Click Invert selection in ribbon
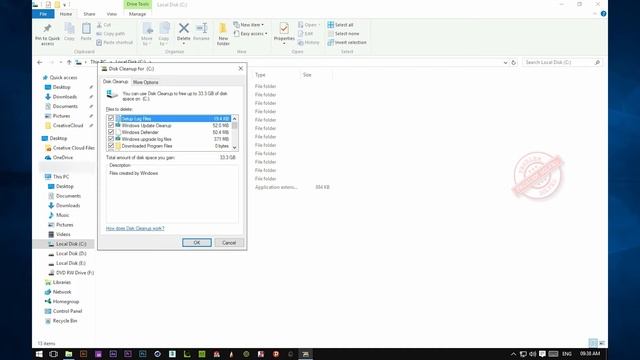 (x=347, y=42)
